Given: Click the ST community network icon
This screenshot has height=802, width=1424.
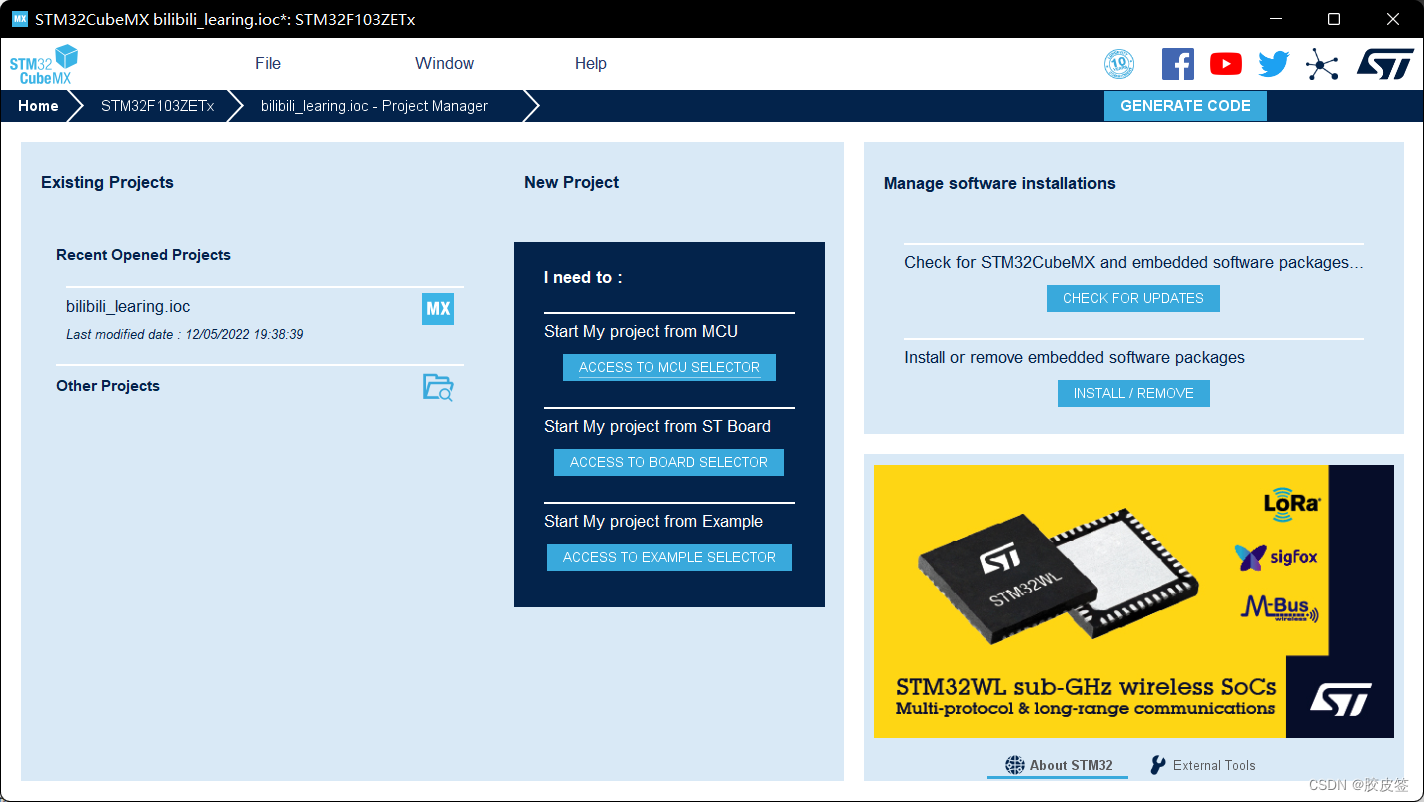Looking at the screenshot, I should point(1322,65).
